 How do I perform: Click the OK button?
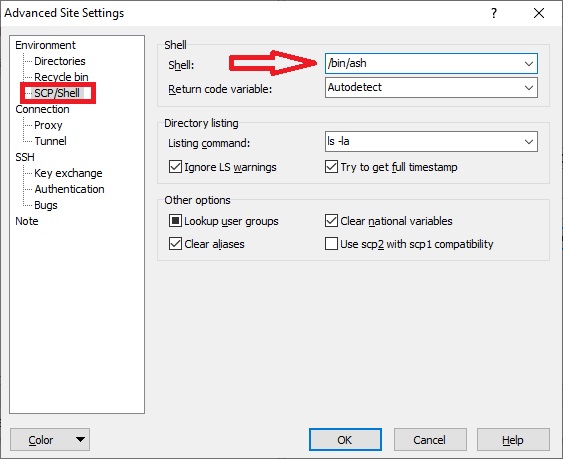345,440
